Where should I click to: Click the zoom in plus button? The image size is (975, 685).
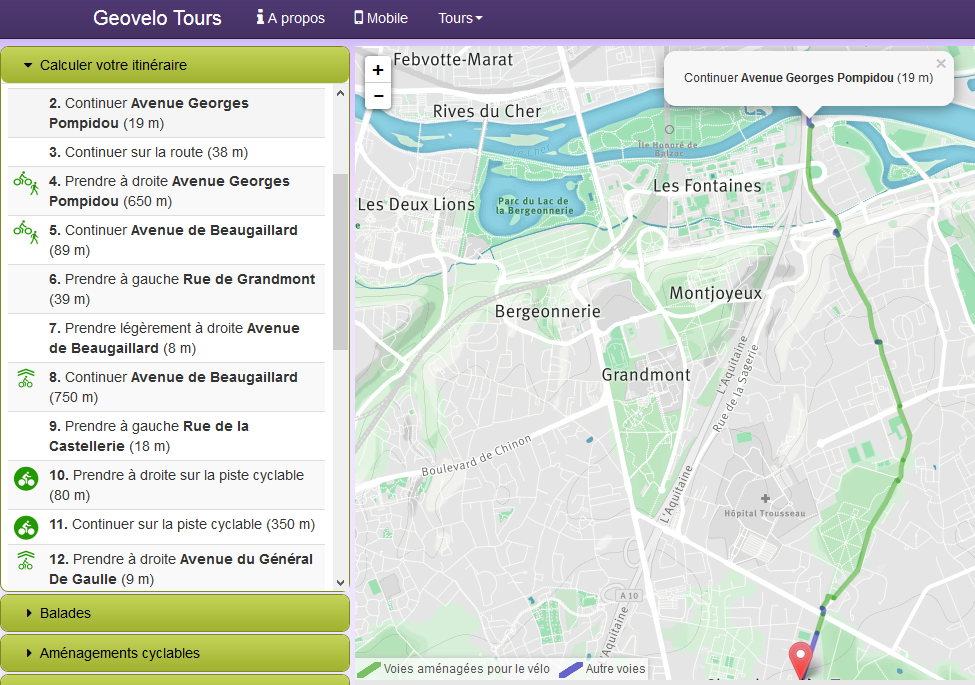378,70
